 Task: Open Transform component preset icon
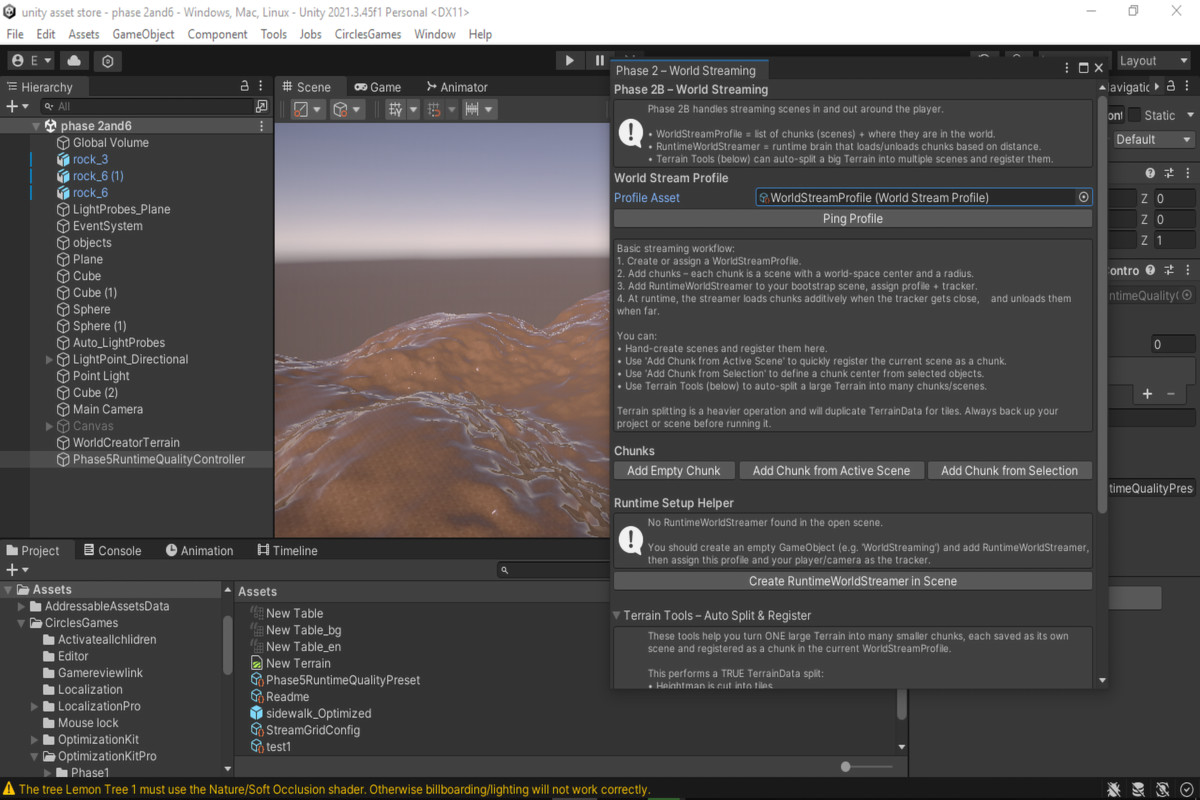point(1168,174)
